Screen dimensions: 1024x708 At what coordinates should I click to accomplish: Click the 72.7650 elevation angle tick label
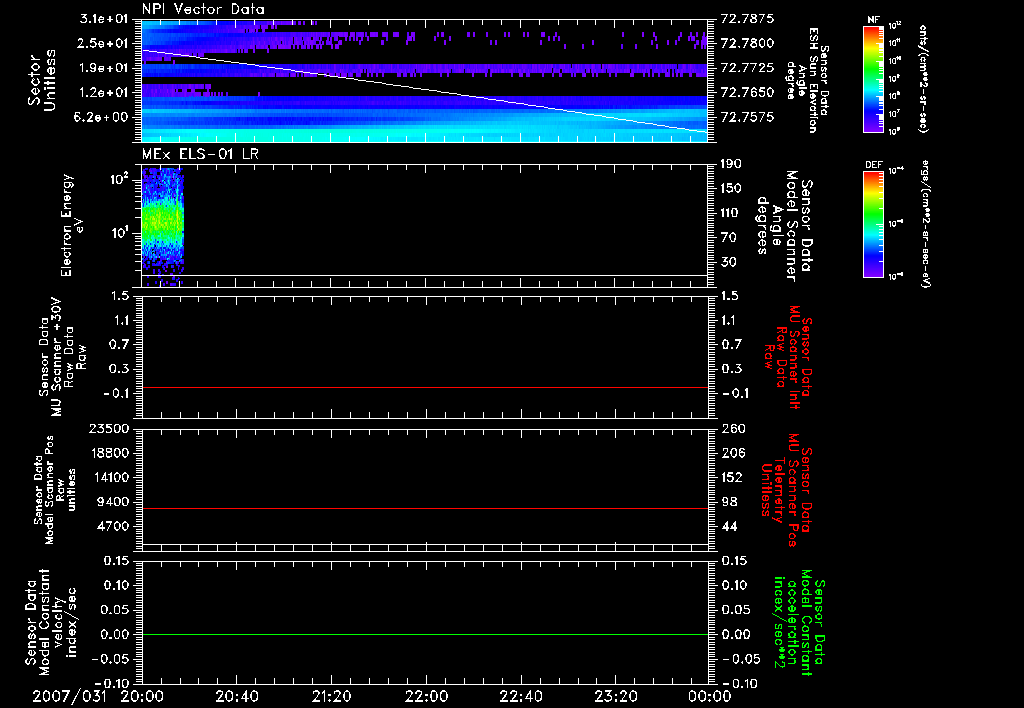pyautogui.click(x=747, y=93)
